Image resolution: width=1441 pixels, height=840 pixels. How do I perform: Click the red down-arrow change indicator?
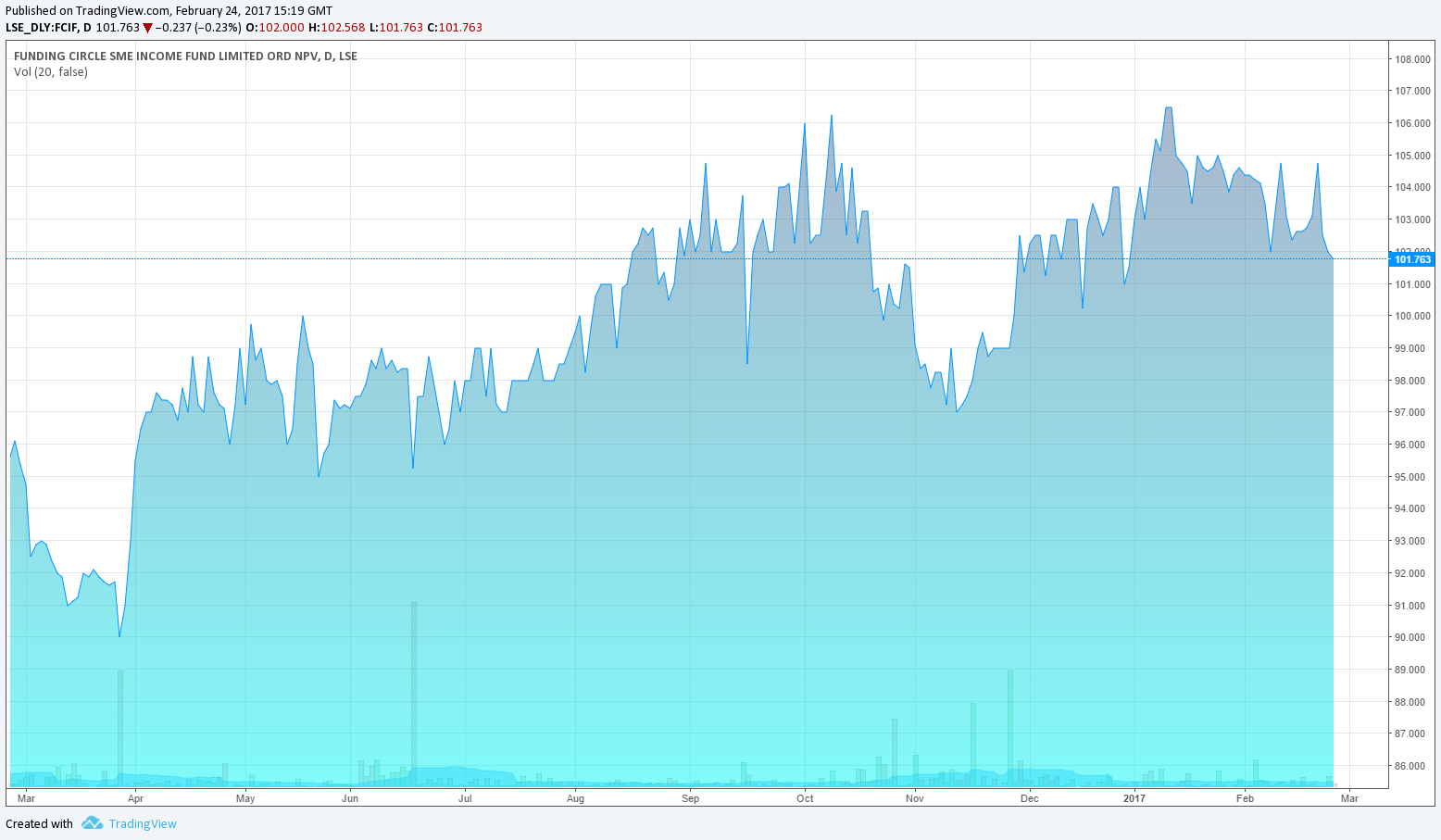(x=147, y=28)
